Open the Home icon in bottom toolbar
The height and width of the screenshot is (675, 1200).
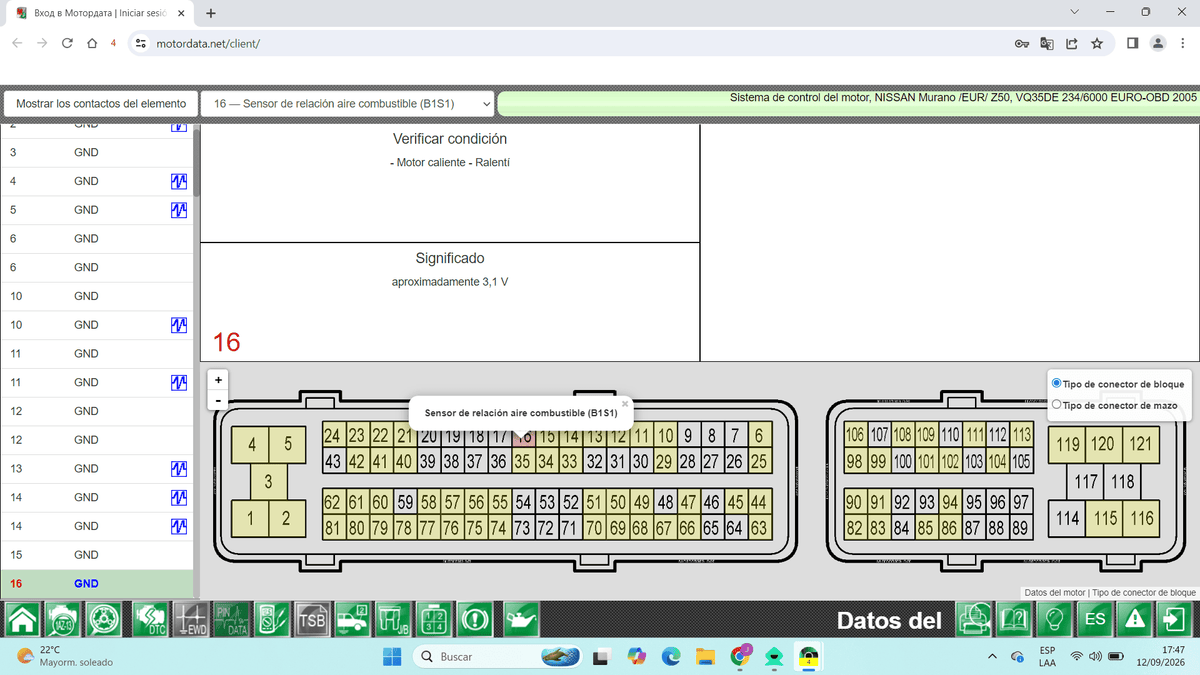22,620
